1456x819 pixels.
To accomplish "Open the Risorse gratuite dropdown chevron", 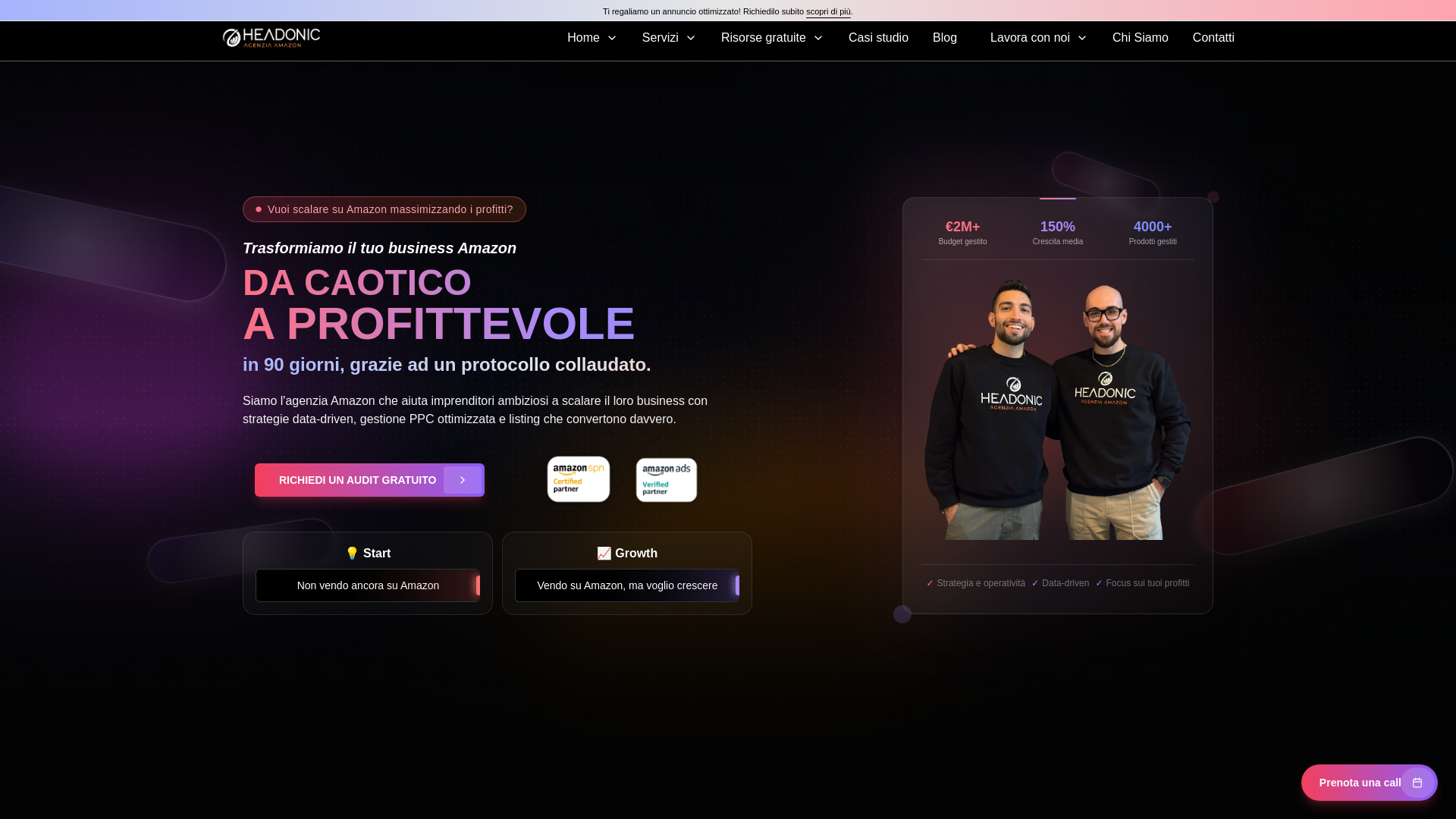I will [818, 38].
